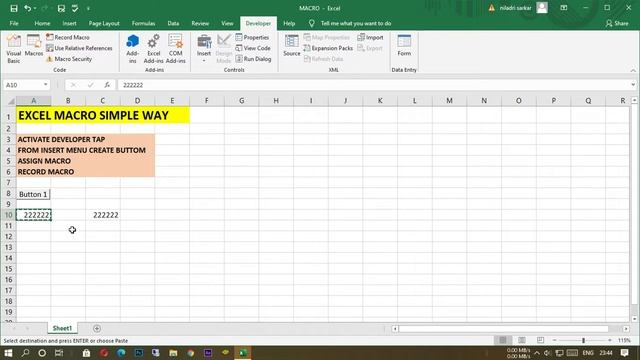640x360 pixels.
Task: Select cell C10 containing 222222
Action: [103, 215]
